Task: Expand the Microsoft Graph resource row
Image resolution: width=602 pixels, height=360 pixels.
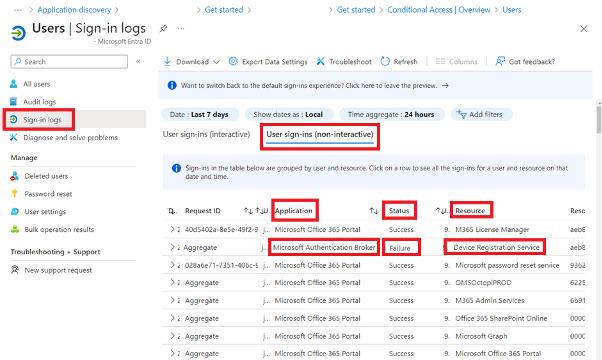Action: click(x=172, y=336)
